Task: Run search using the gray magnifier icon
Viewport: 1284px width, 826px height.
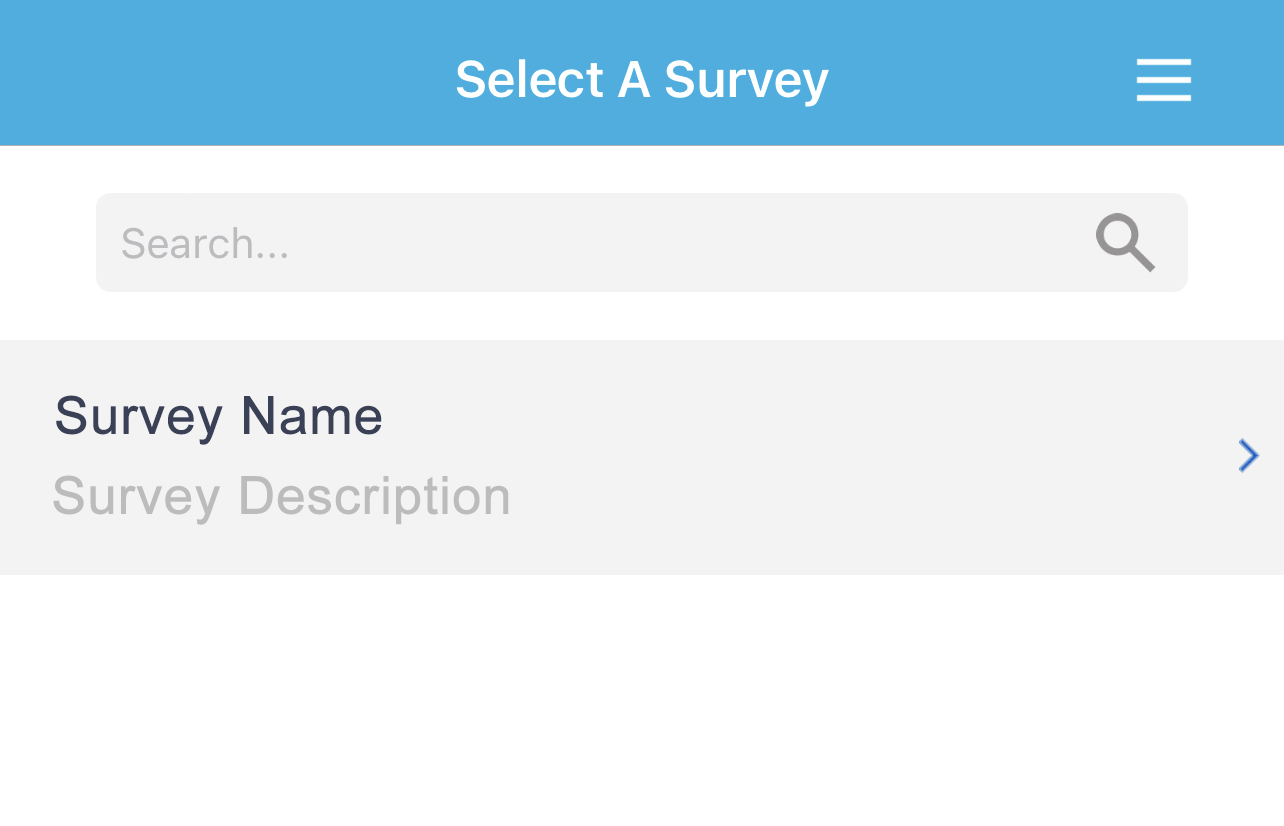Action: coord(1125,242)
